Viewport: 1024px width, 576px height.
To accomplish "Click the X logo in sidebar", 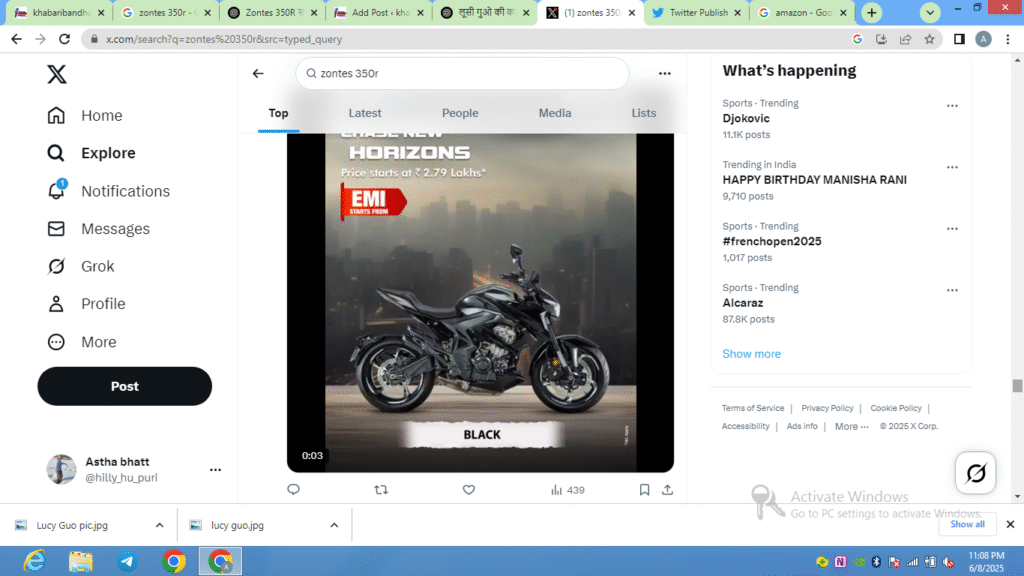I will 57,74.
